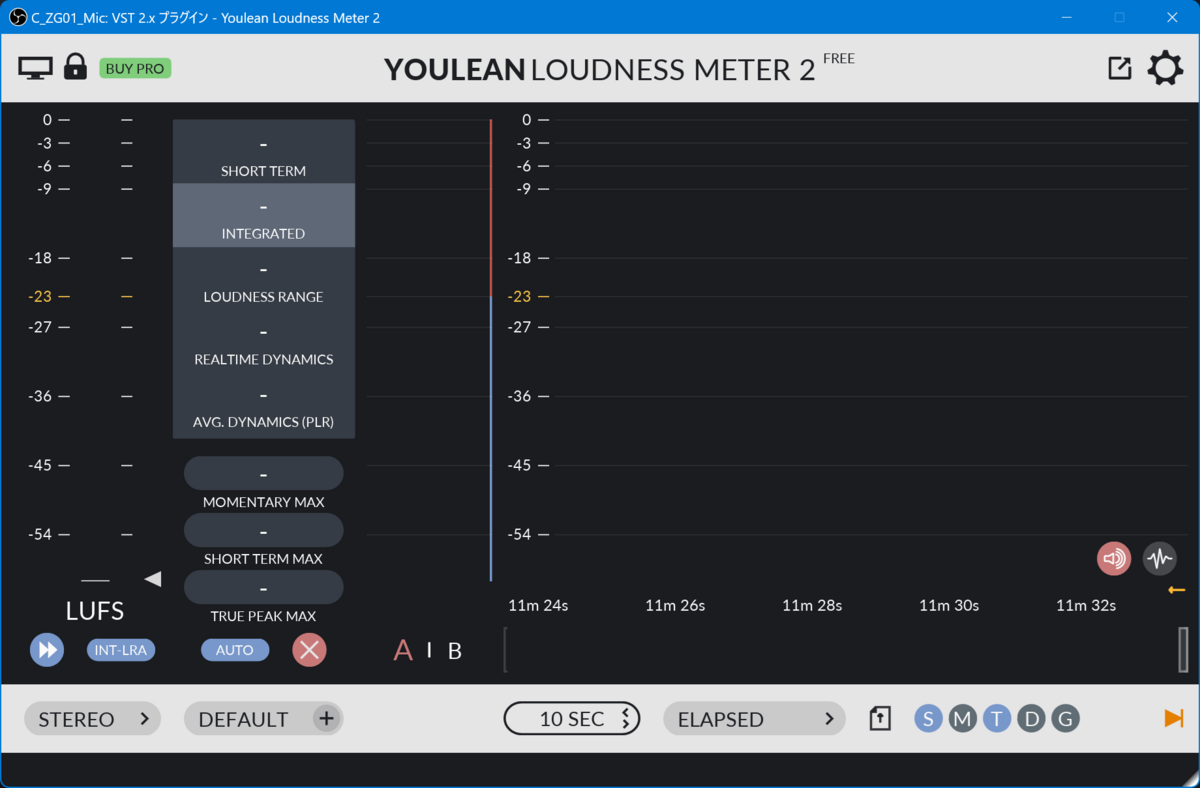
Task: Open the ELAPSED time mode dropdown
Action: tap(754, 719)
